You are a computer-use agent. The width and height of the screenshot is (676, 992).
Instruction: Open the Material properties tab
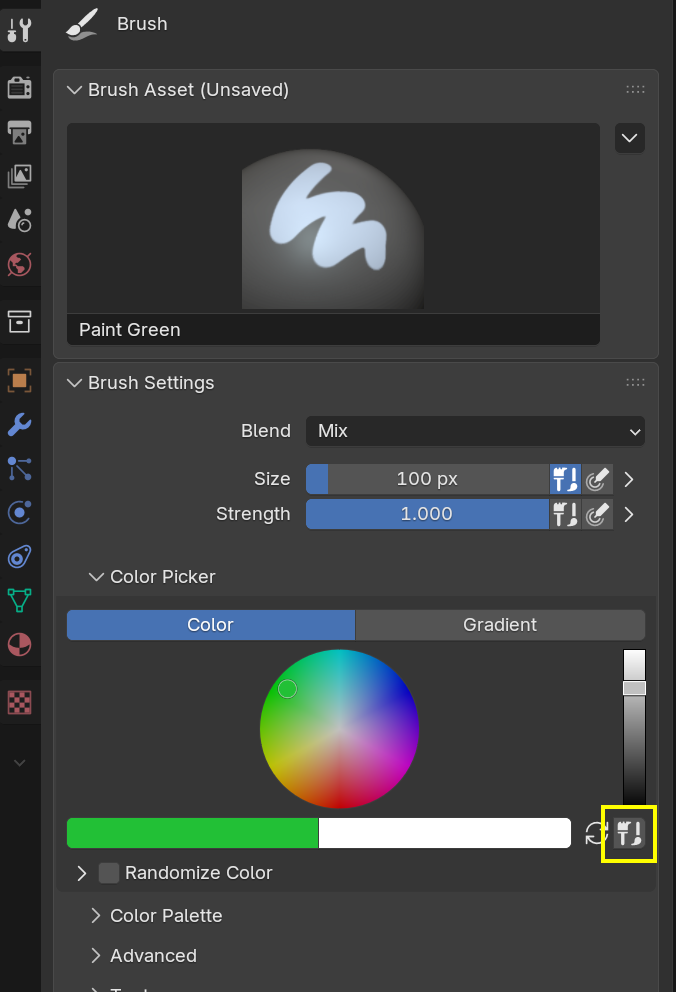[20, 644]
